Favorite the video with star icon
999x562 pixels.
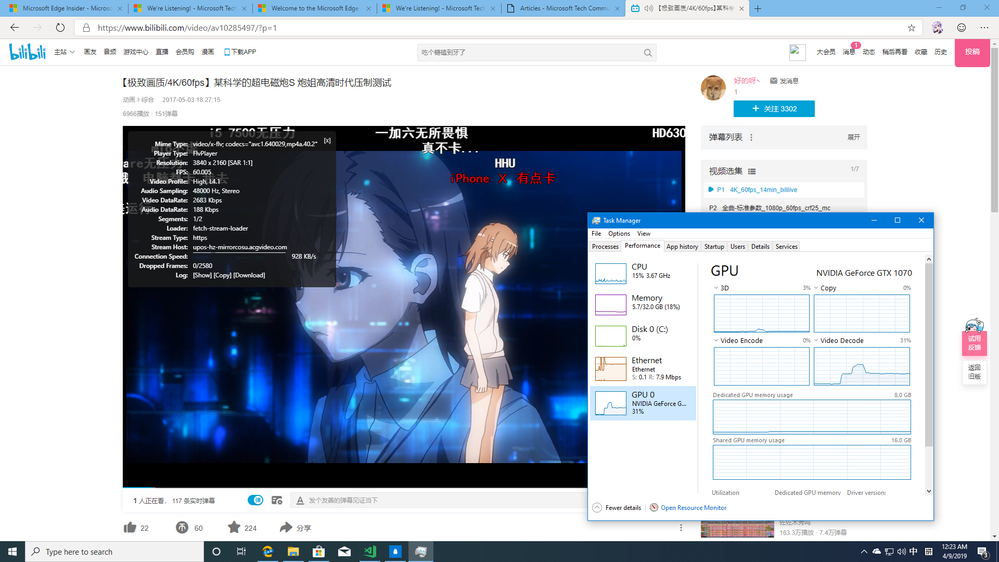[x=234, y=527]
